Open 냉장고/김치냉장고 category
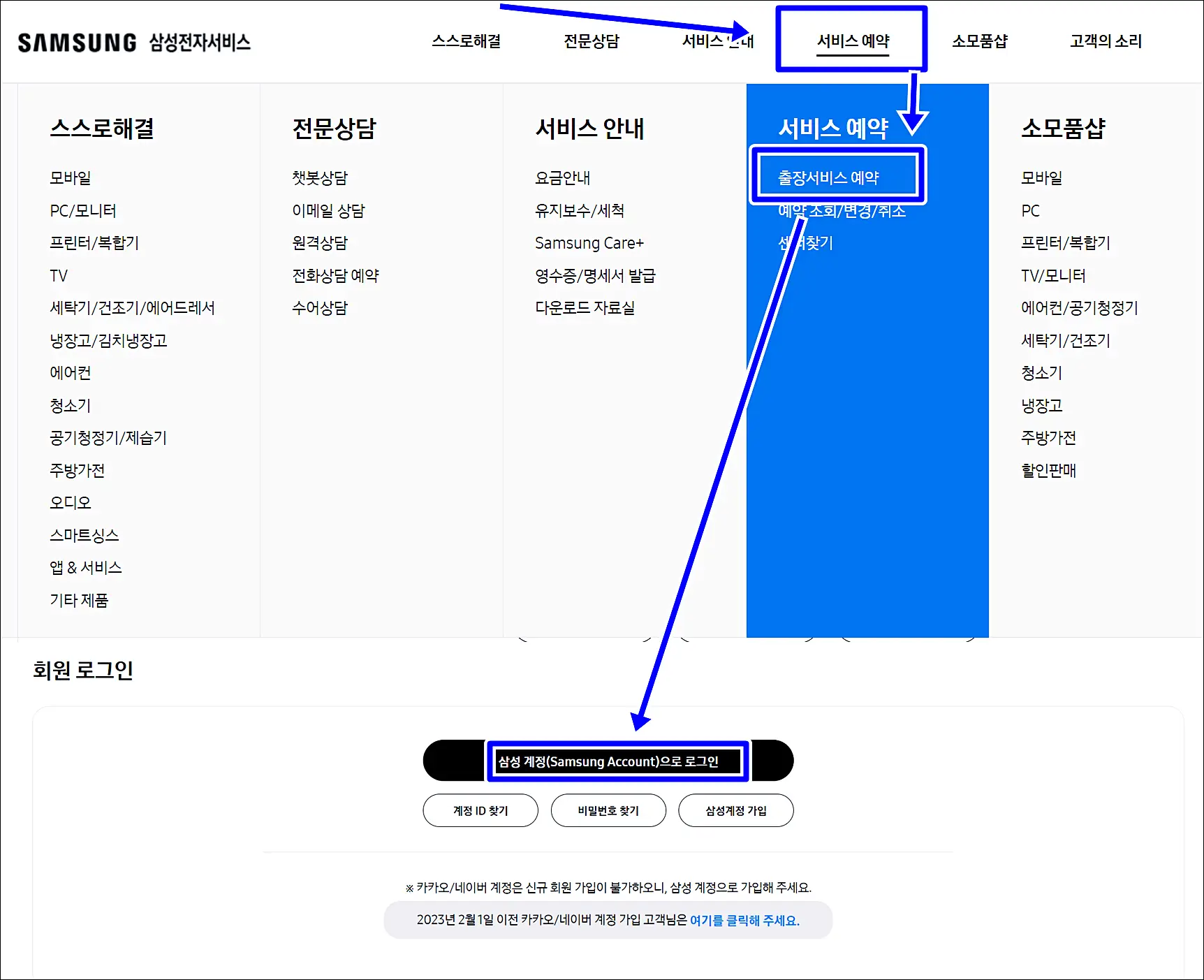 click(x=108, y=341)
